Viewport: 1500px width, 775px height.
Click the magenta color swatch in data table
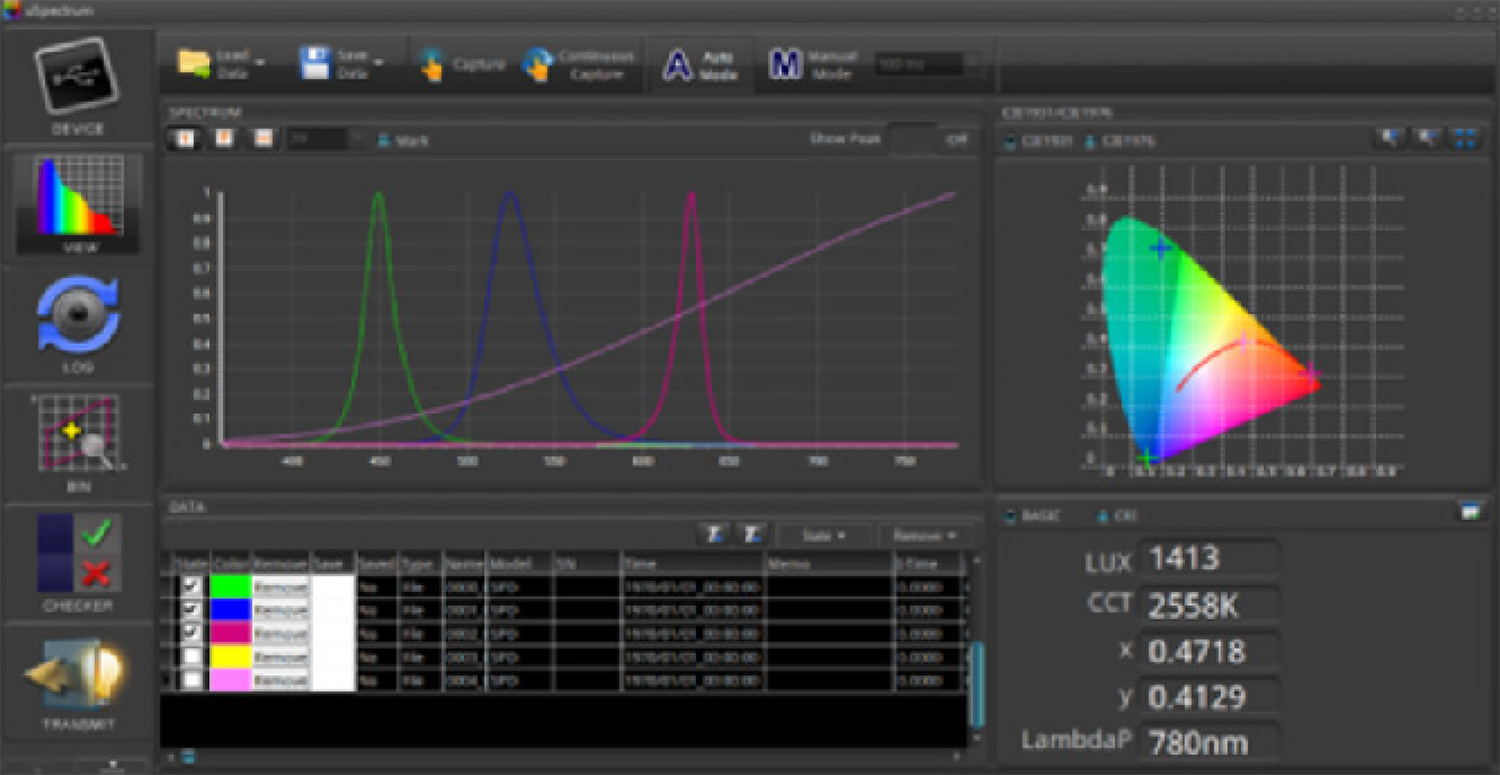click(x=229, y=633)
